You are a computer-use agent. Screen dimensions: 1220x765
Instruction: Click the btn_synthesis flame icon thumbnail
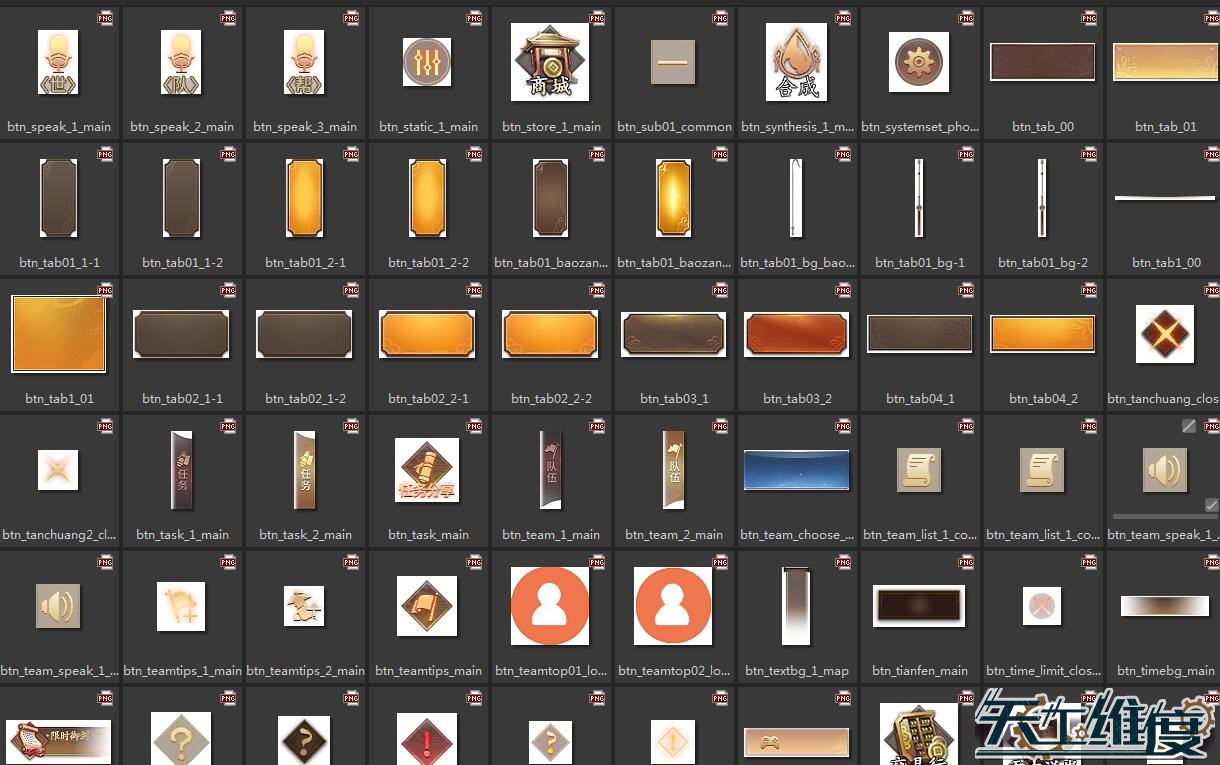tap(796, 62)
